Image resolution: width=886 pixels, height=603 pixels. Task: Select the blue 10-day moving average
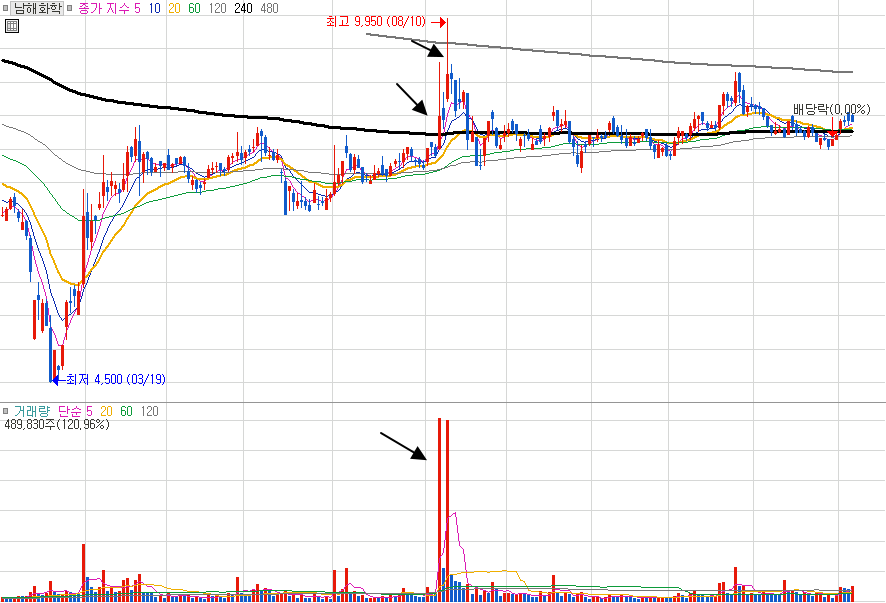pos(154,8)
